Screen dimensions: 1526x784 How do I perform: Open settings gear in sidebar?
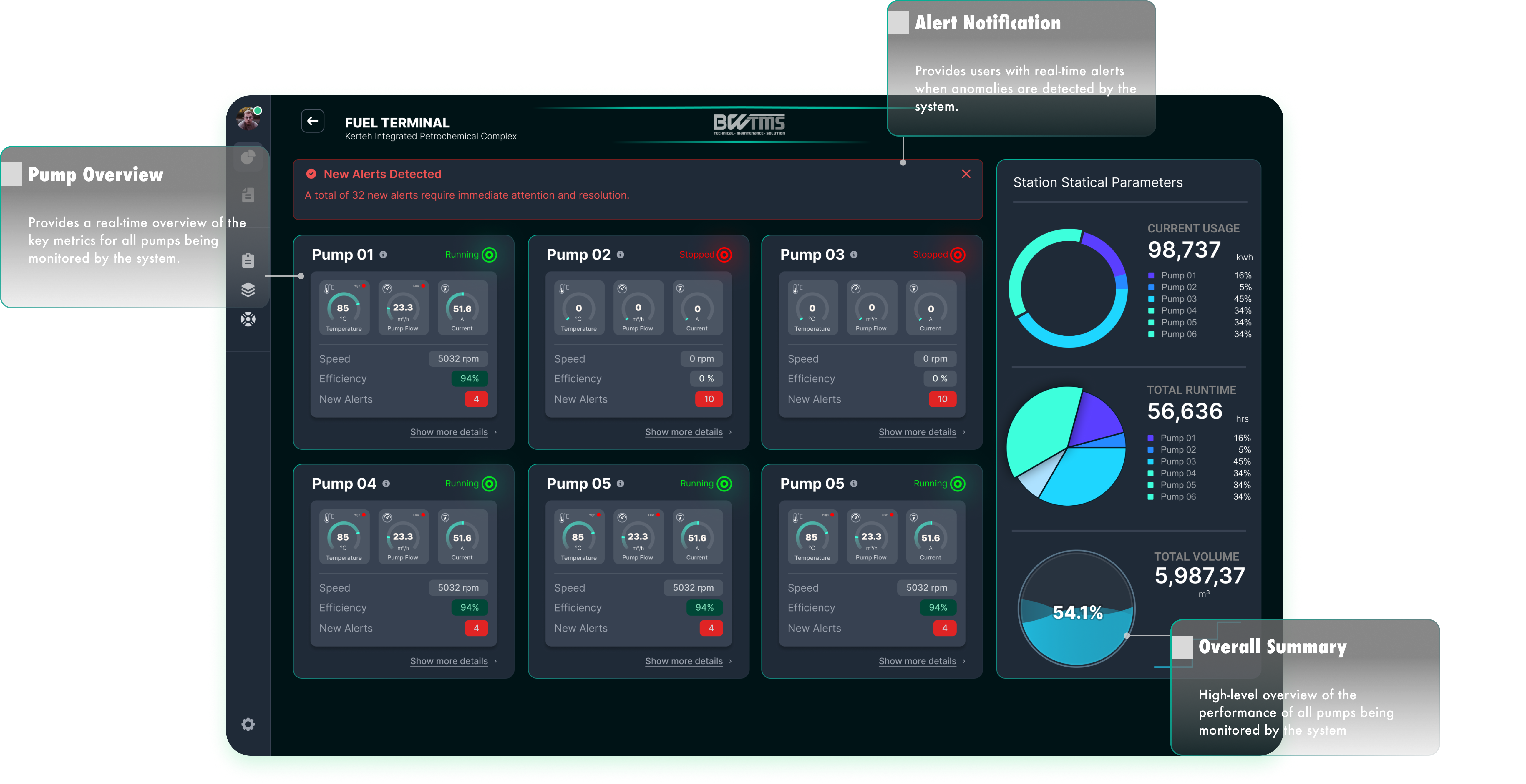pyautogui.click(x=248, y=724)
